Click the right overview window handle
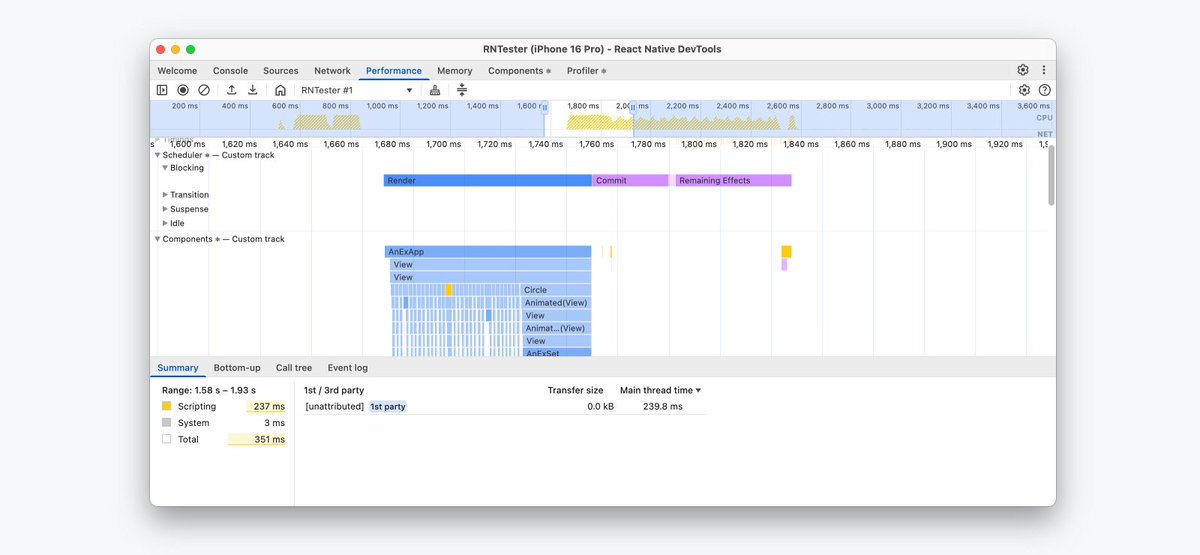Viewport: 1200px width, 555px height. [632, 106]
